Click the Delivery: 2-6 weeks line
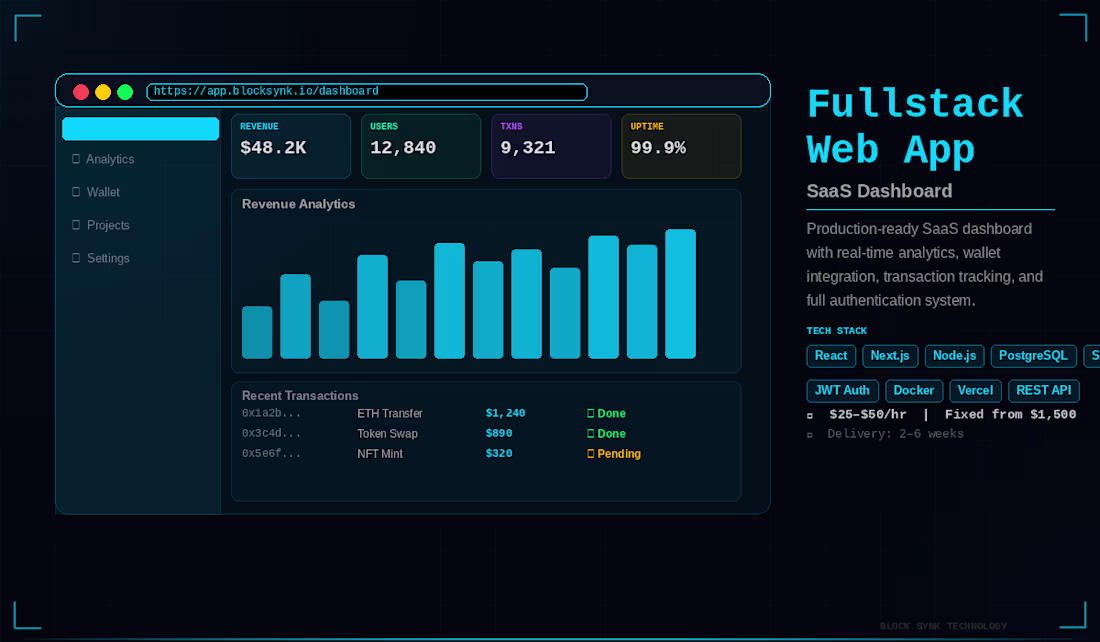The height and width of the screenshot is (642, 1100). click(x=885, y=434)
